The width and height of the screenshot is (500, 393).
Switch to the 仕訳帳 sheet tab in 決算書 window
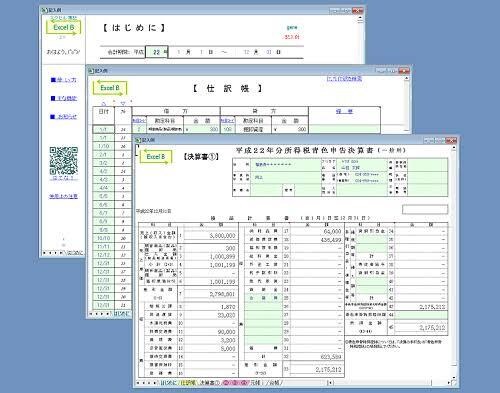pos(188,383)
